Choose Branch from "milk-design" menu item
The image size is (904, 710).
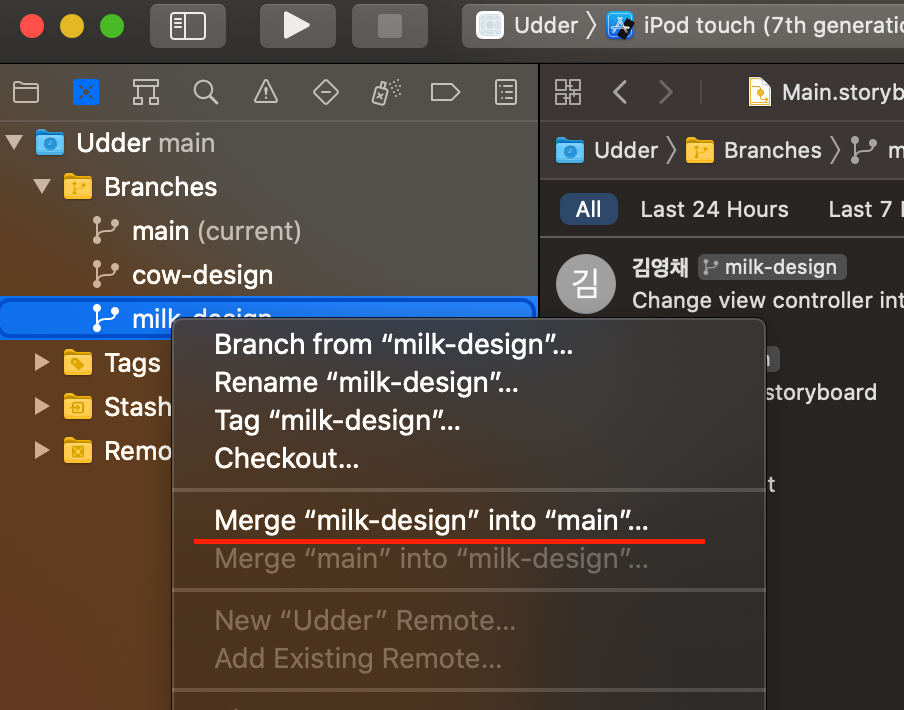coord(469,345)
